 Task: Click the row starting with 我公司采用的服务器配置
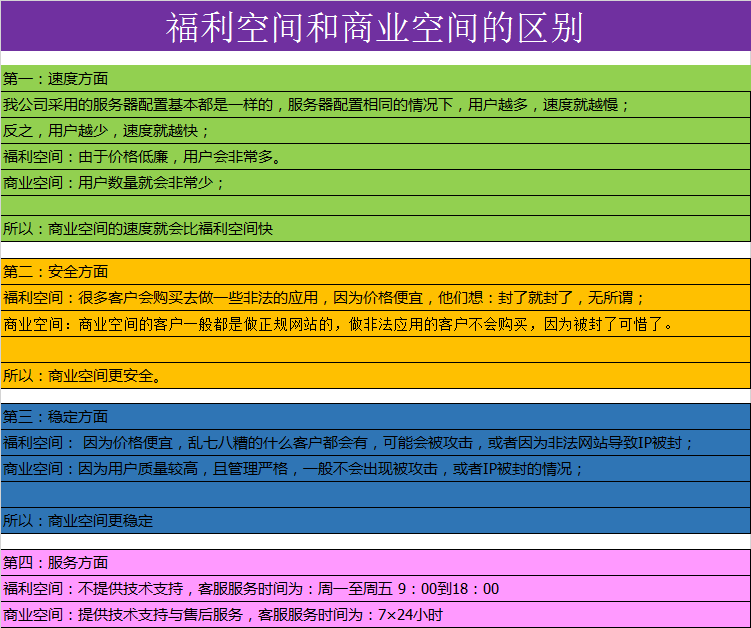316,105
